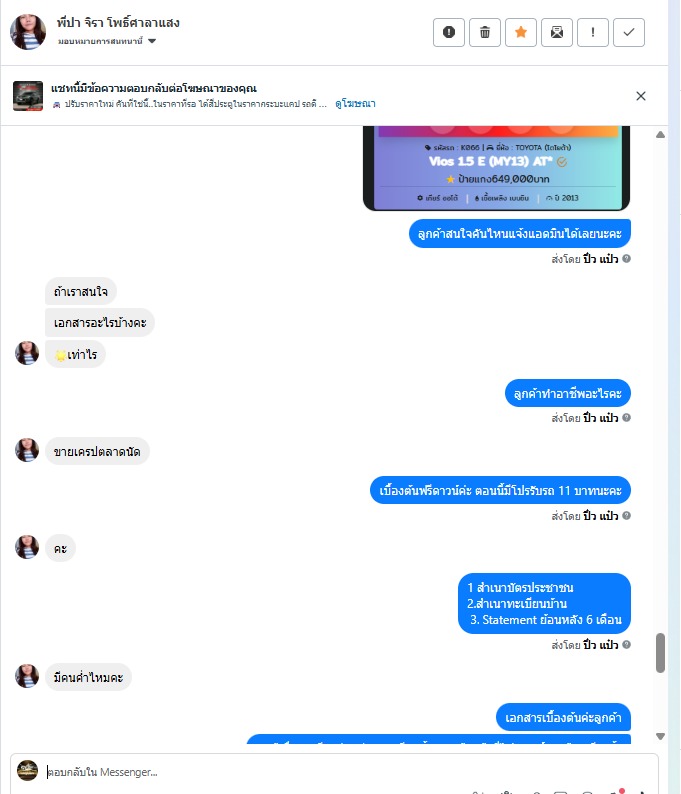This screenshot has height=794, width=681.
Task: Click the scroll-up arrow of the chat
Action: pyautogui.click(x=660, y=135)
